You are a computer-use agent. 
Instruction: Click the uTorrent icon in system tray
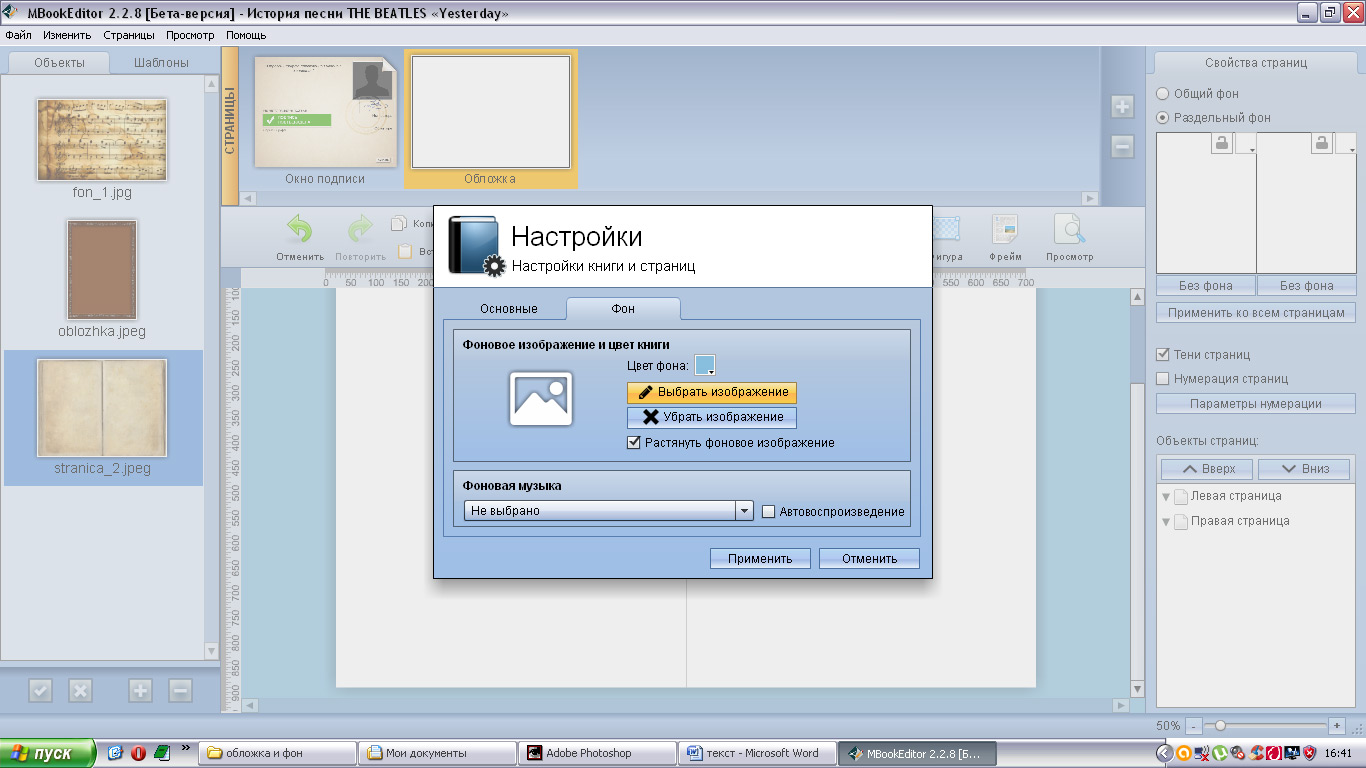pos(1220,753)
